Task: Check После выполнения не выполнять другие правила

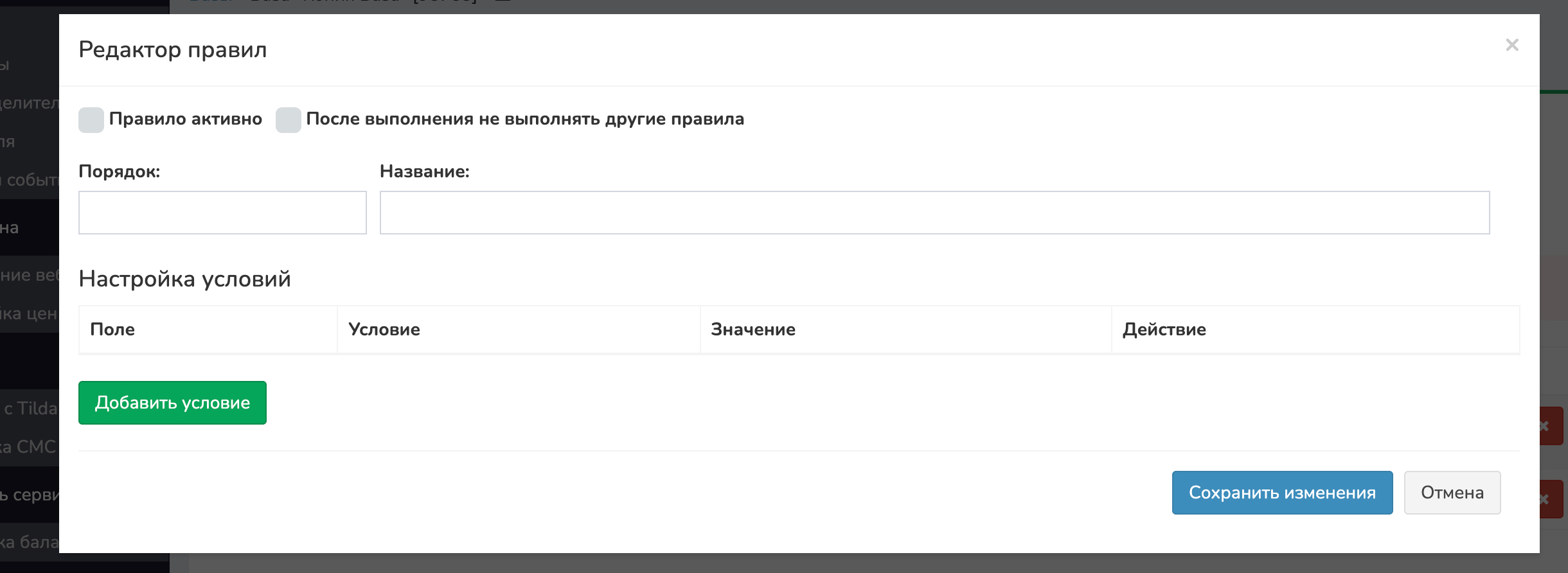Action: pyautogui.click(x=289, y=120)
